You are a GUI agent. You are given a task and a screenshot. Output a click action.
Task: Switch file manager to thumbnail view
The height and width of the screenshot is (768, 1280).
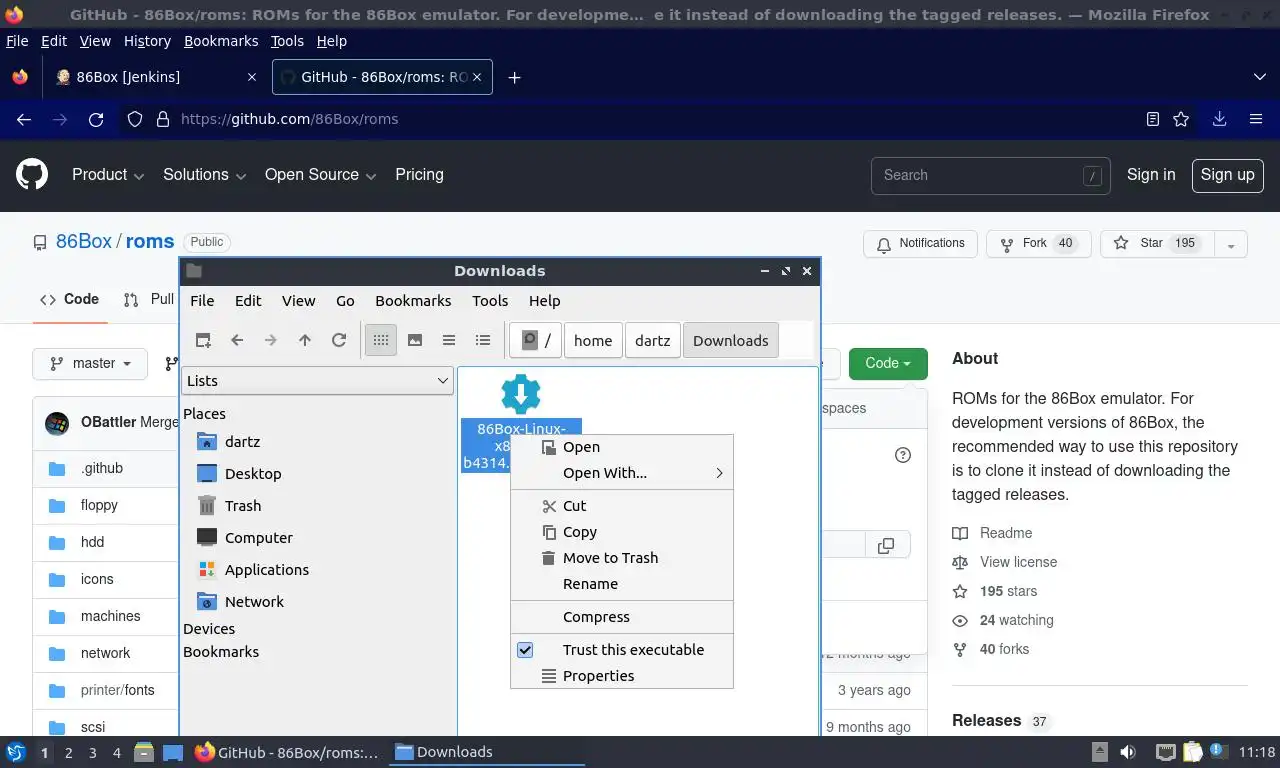tap(415, 340)
